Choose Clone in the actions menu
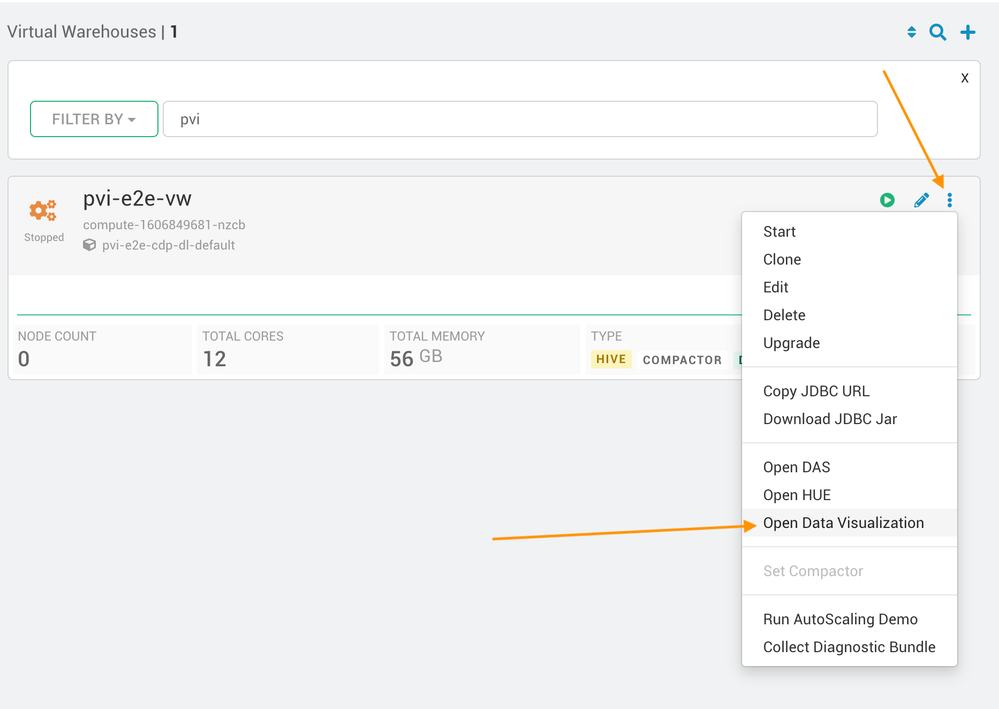Image resolution: width=999 pixels, height=709 pixels. click(x=782, y=260)
